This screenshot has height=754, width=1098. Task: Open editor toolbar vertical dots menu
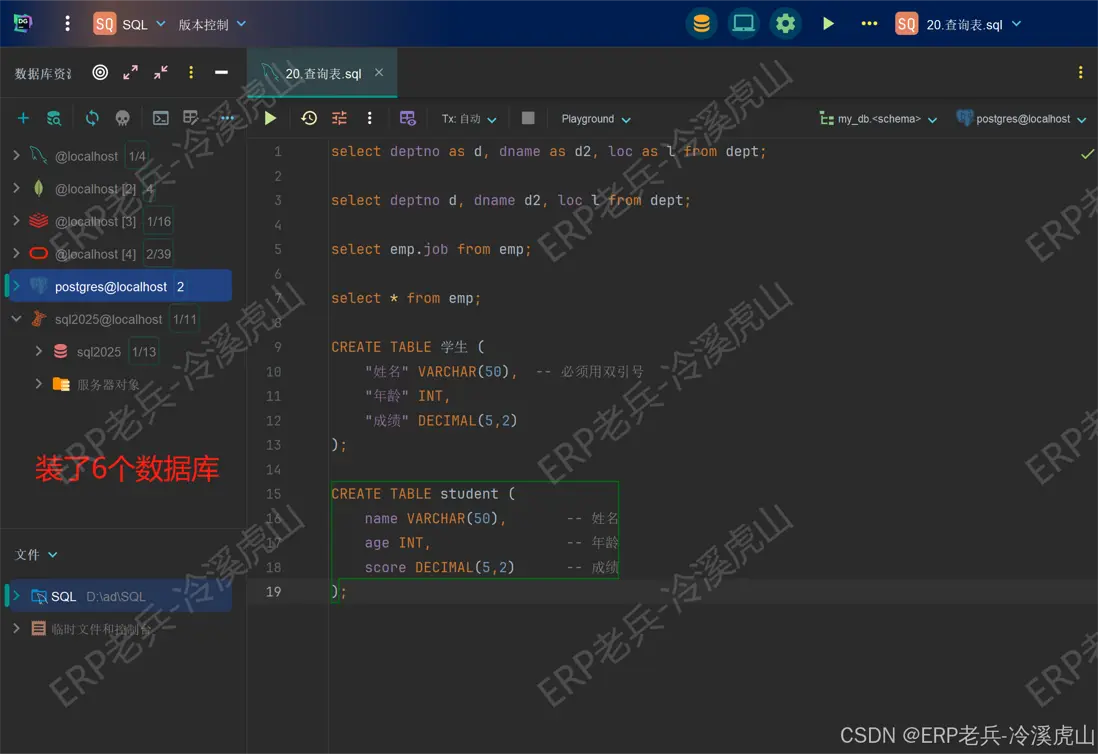370,118
